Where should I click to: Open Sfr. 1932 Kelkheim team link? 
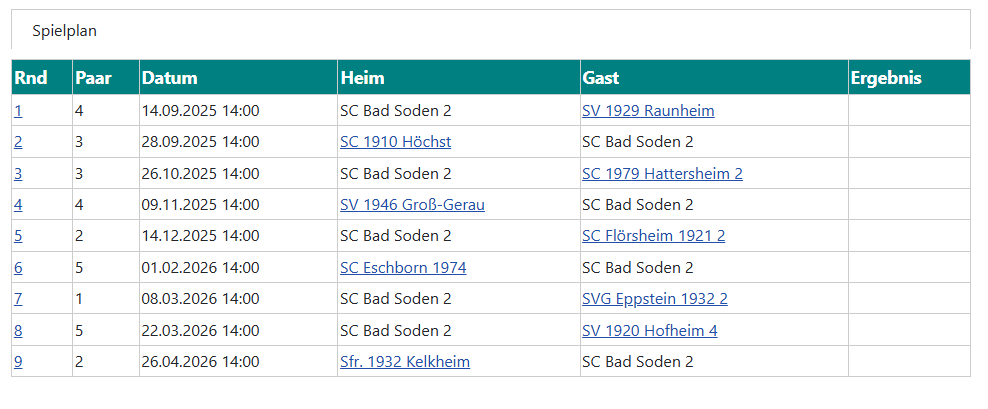tap(405, 362)
